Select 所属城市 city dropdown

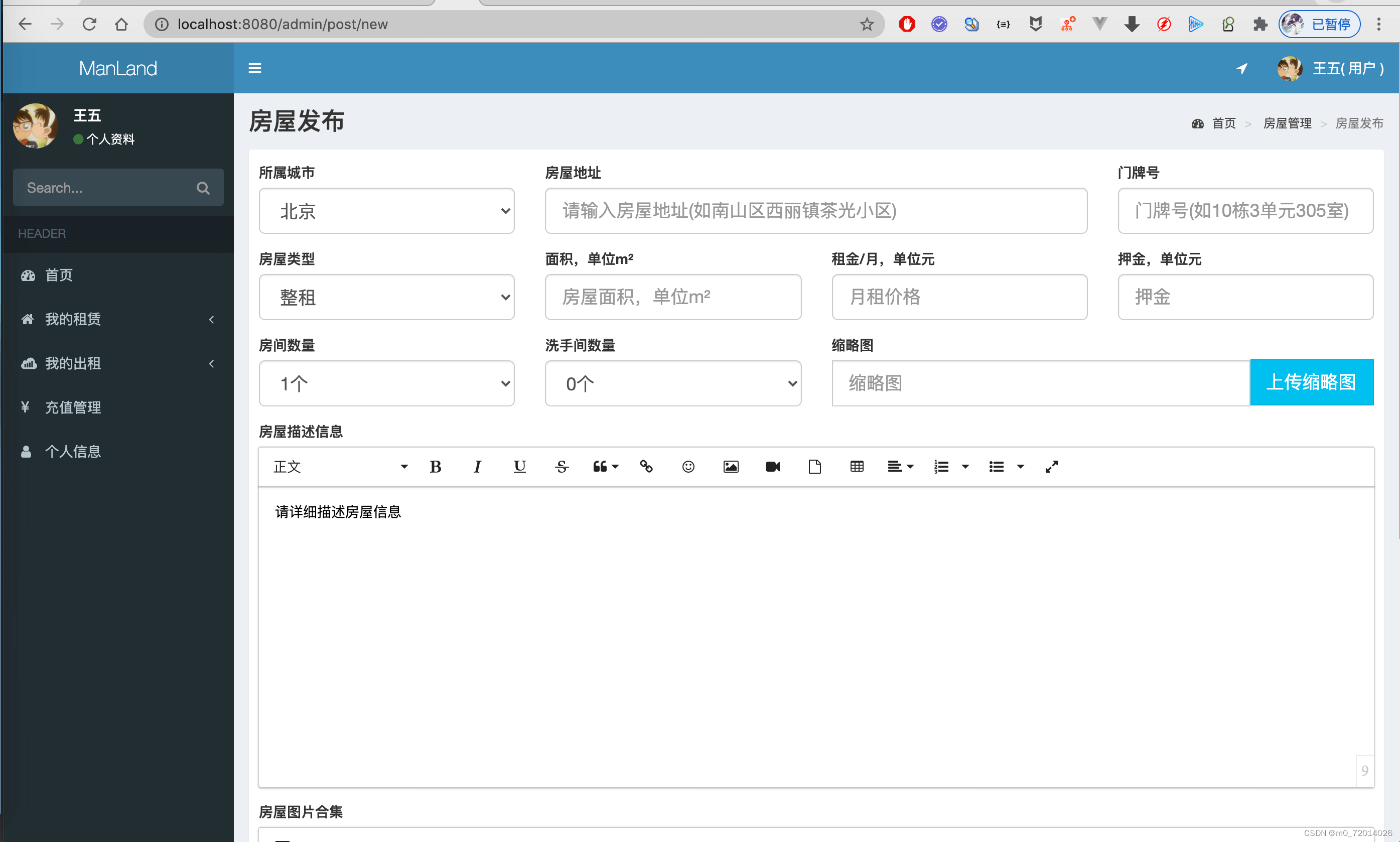[x=387, y=210]
